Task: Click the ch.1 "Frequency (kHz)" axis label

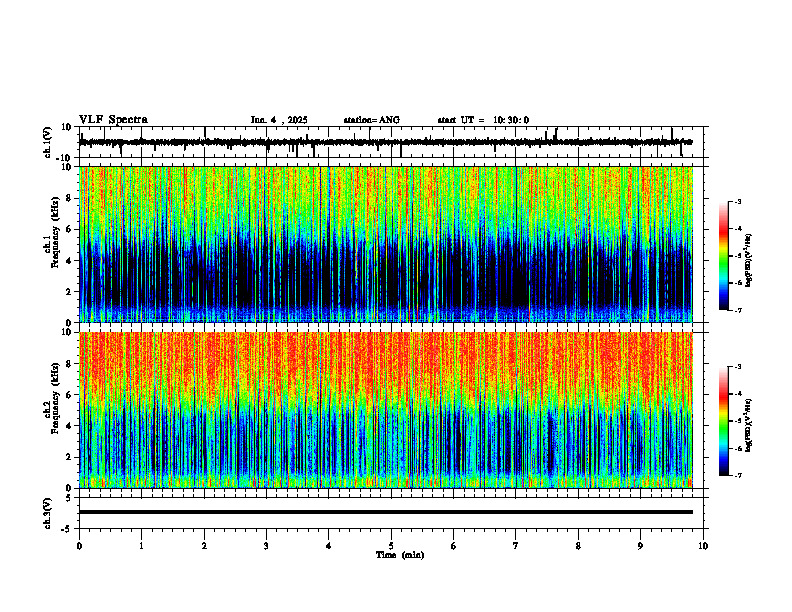Action: tap(55, 232)
